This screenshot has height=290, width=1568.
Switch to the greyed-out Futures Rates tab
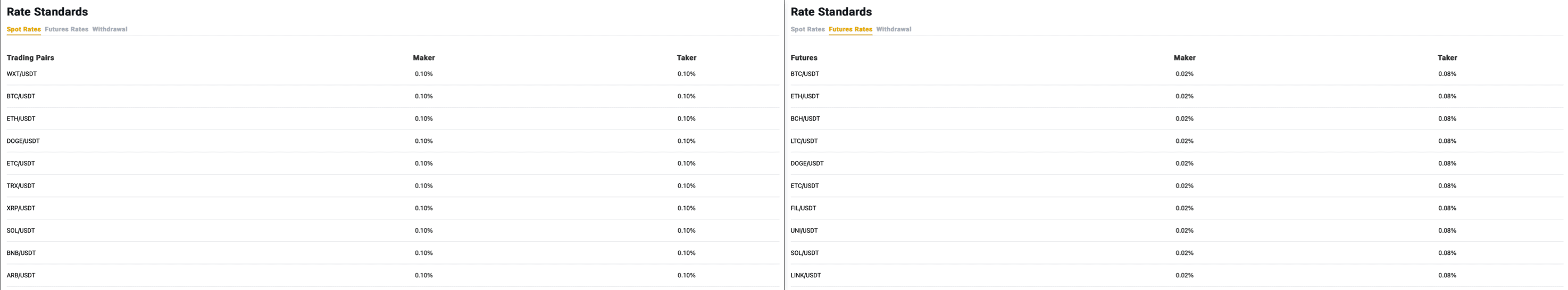click(x=66, y=29)
